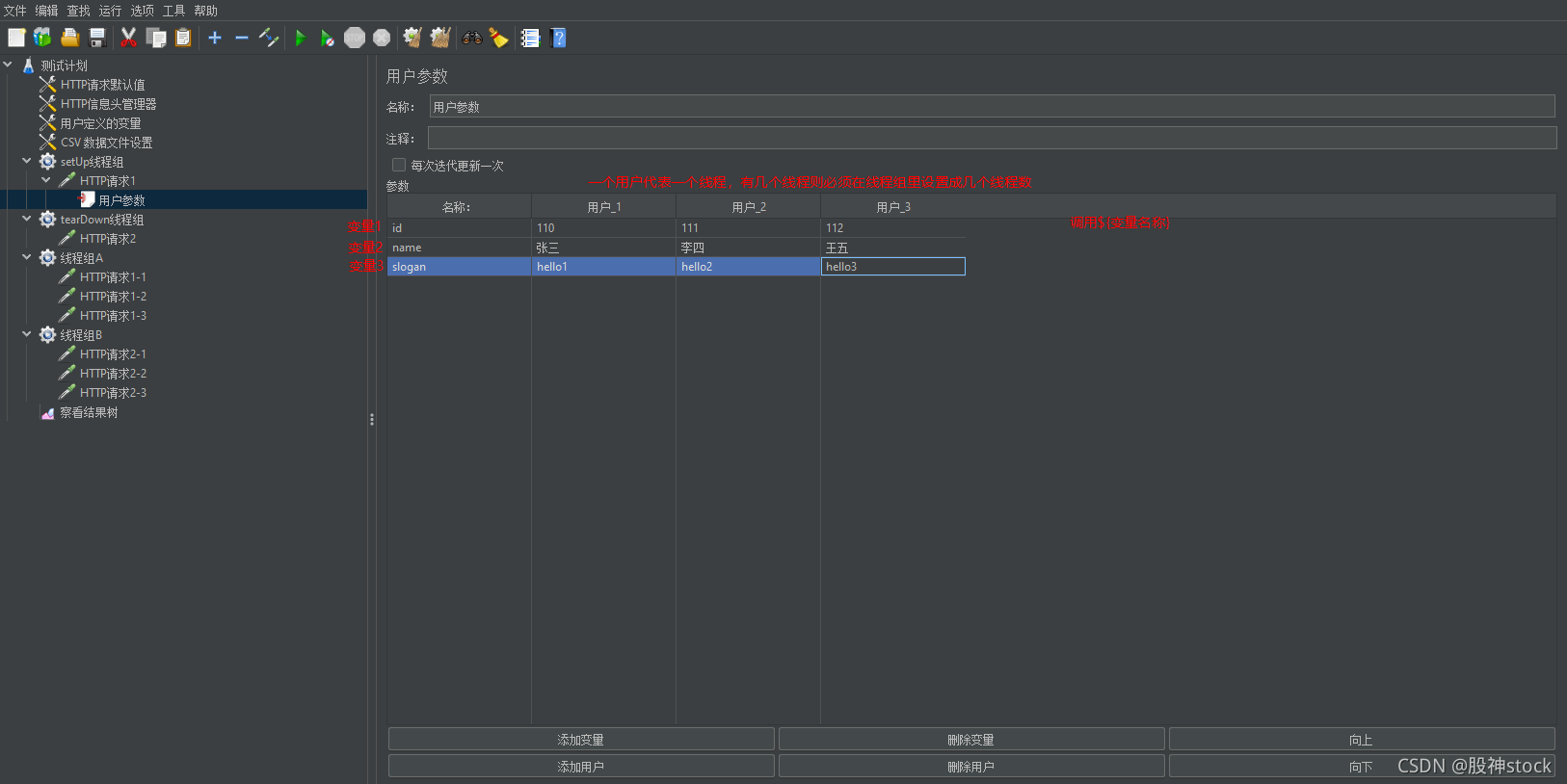1567x784 pixels.
Task: Click the Copy icon in toolbar
Action: point(156,38)
